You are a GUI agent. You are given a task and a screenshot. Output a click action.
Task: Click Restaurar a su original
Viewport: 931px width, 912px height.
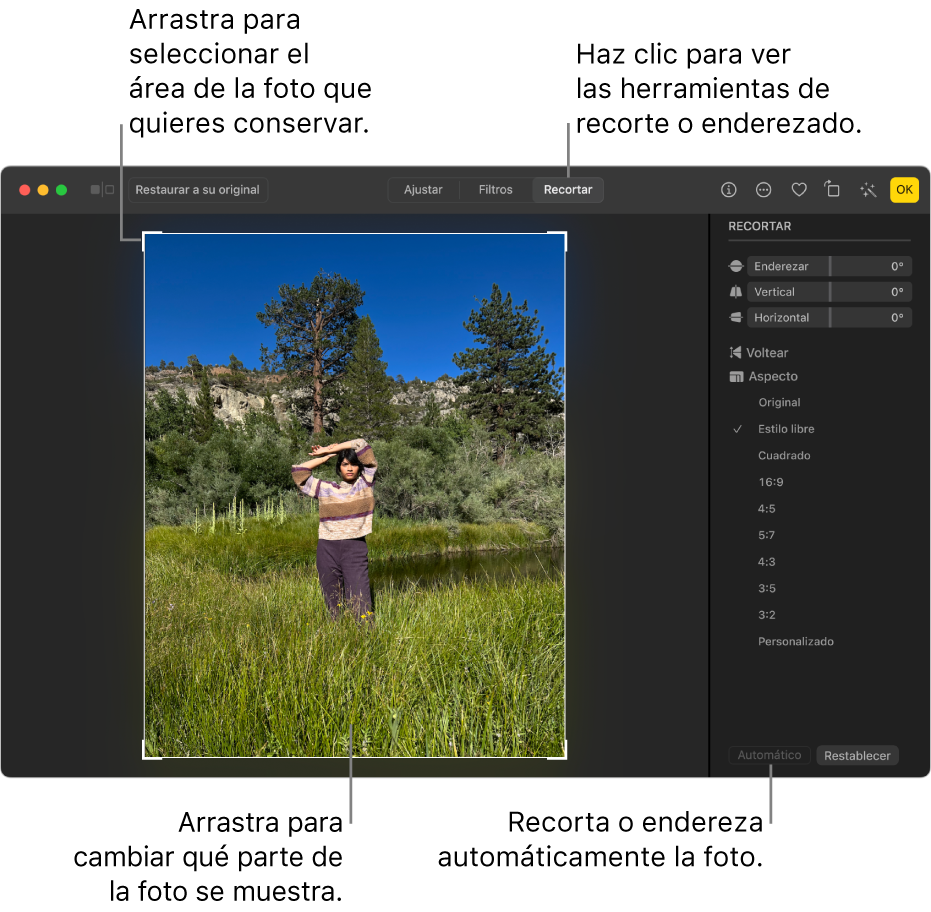197,190
